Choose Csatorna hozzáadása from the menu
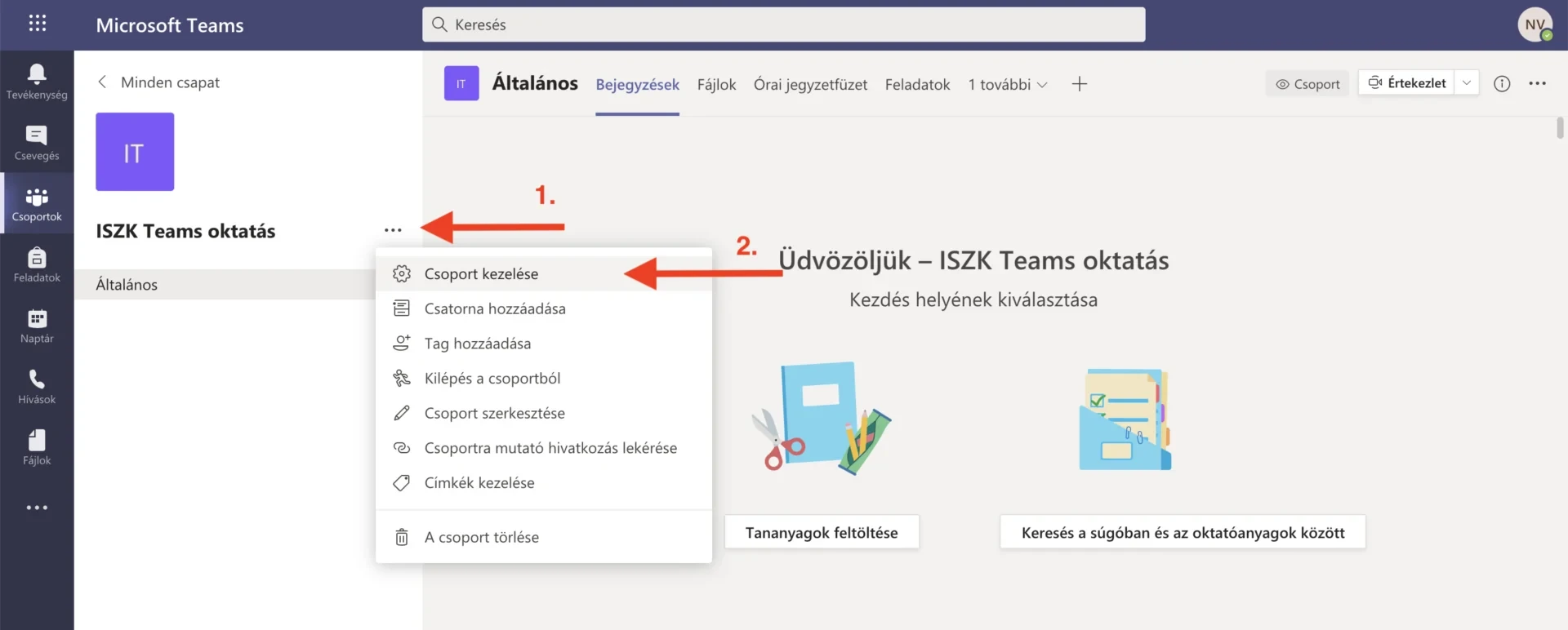 [544, 308]
